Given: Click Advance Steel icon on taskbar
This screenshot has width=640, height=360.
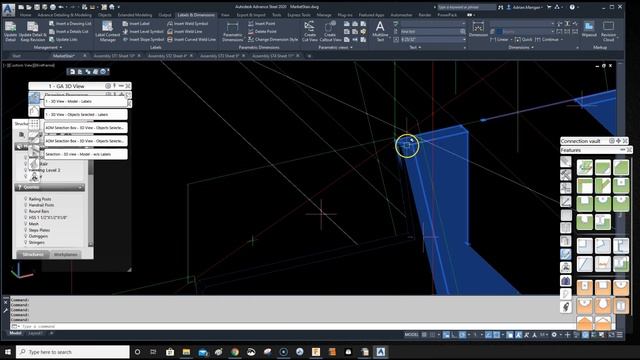Looking at the screenshot, I should [380, 352].
